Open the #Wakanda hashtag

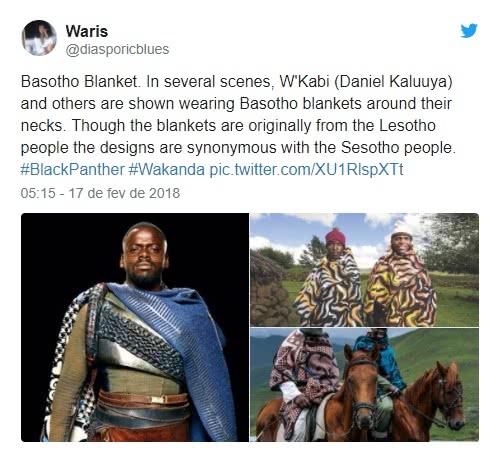(166, 169)
